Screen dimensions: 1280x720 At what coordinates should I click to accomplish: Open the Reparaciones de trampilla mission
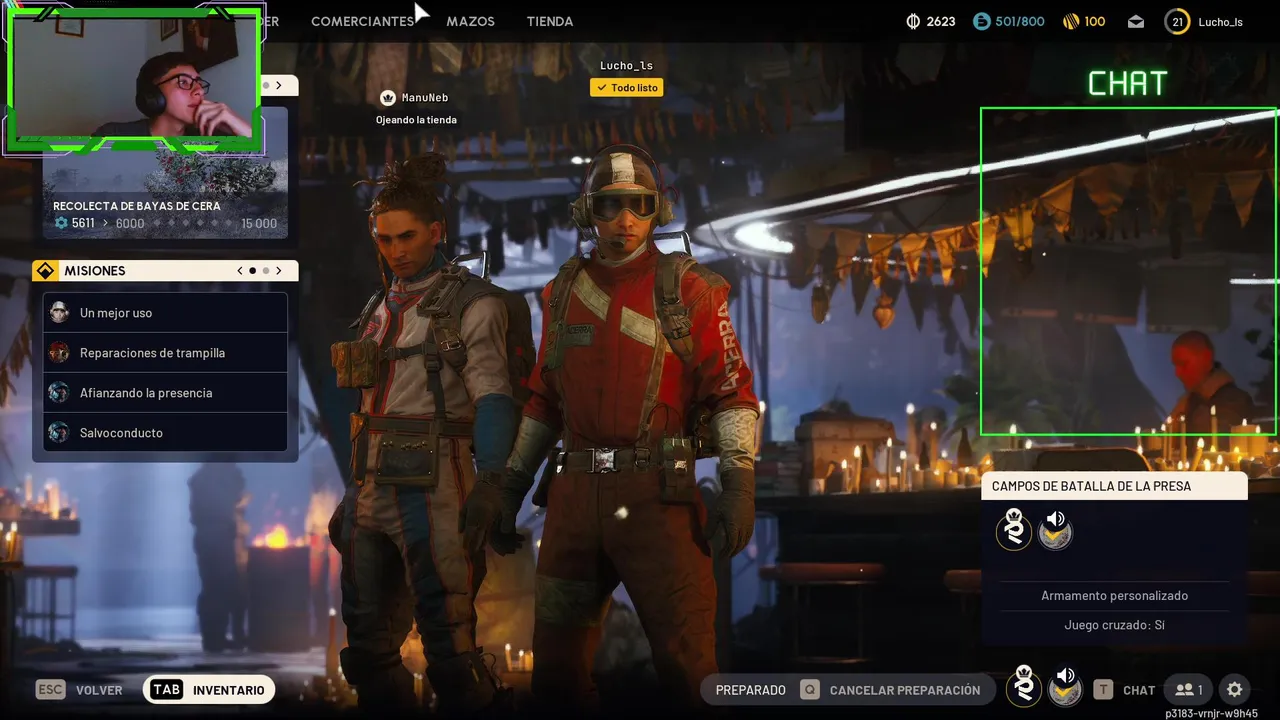click(165, 352)
